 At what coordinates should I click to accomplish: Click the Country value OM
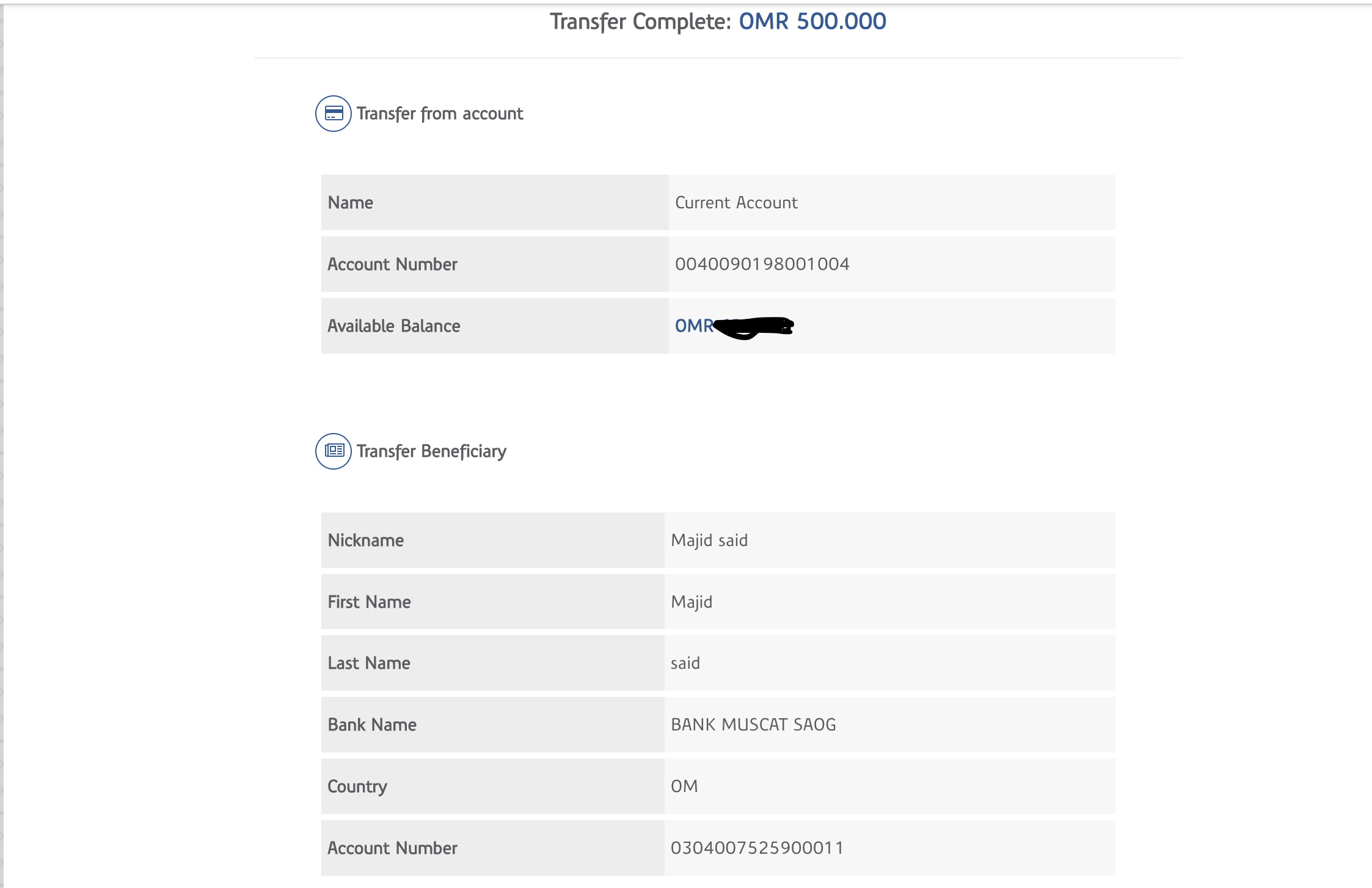point(684,786)
